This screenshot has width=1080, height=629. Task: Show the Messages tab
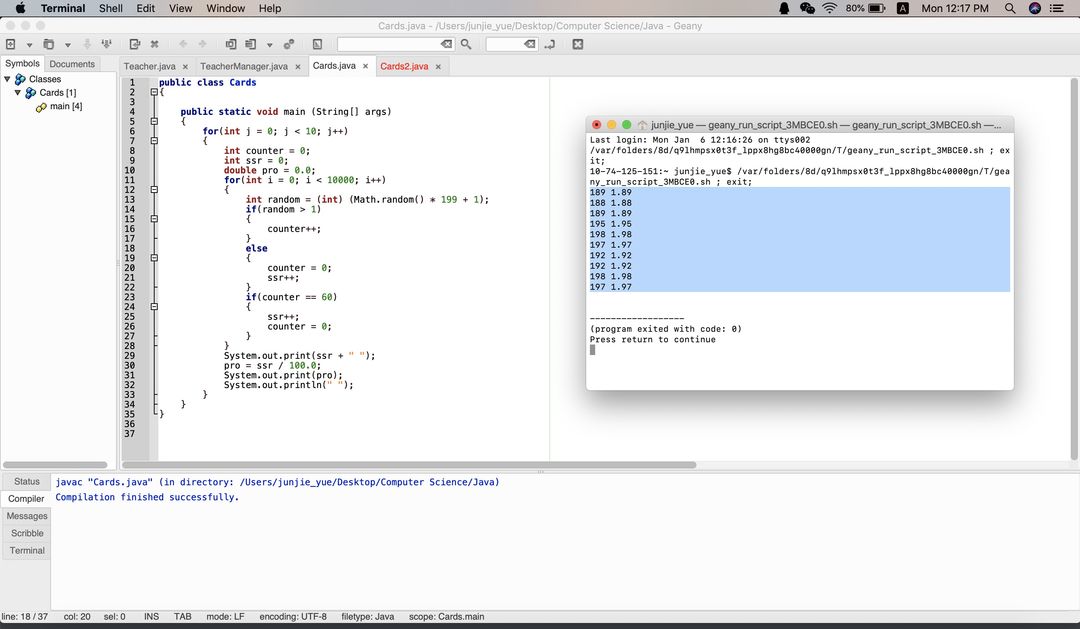(27, 516)
